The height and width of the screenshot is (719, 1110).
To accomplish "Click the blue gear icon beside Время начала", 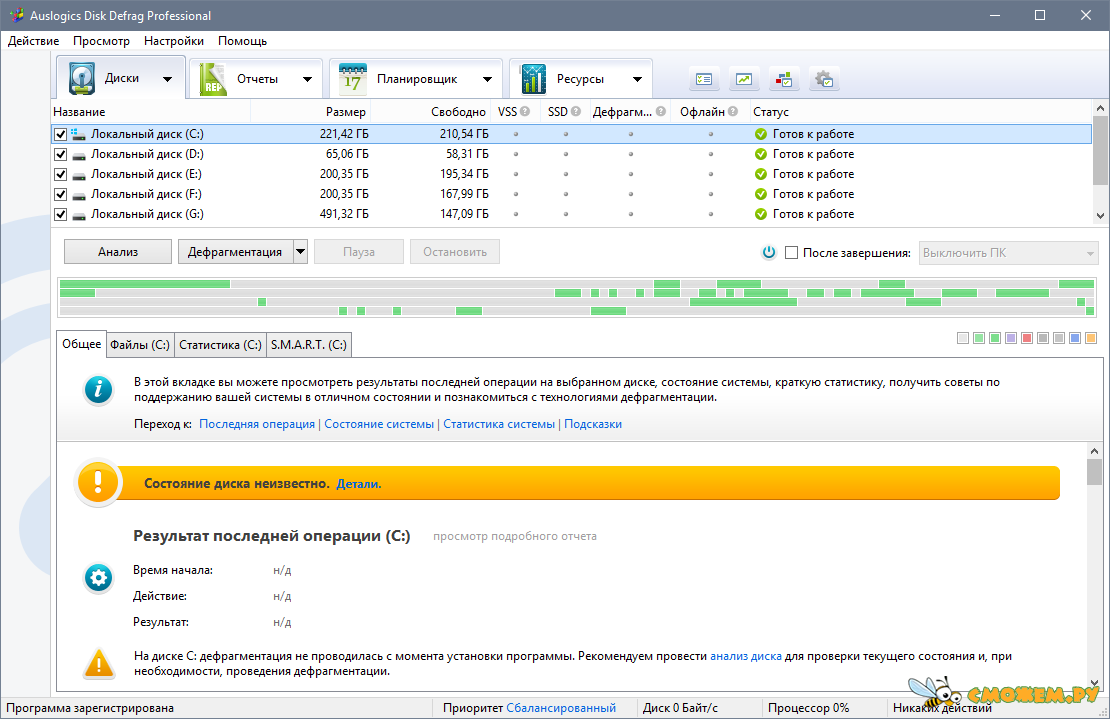I will 98,578.
